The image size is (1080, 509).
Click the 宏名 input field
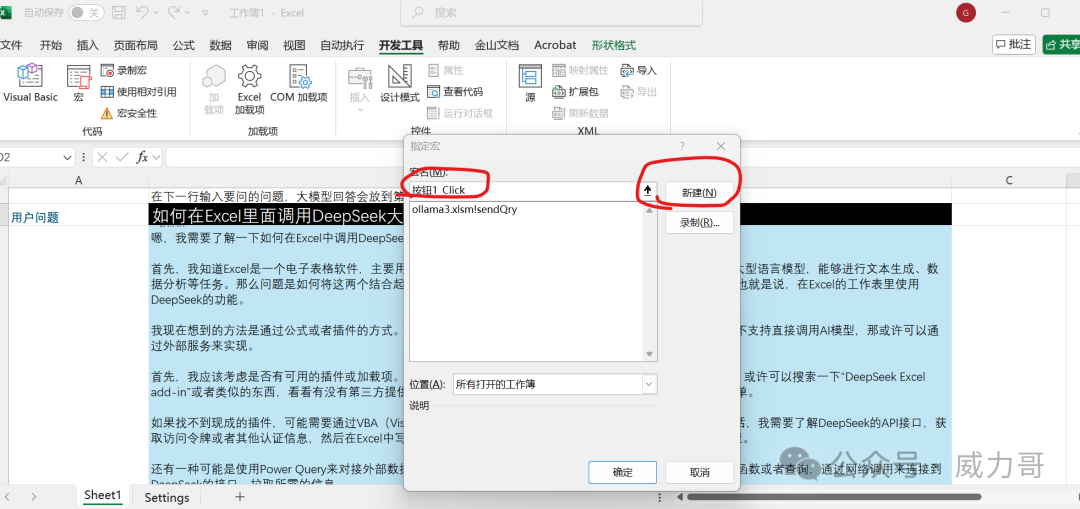[523, 191]
